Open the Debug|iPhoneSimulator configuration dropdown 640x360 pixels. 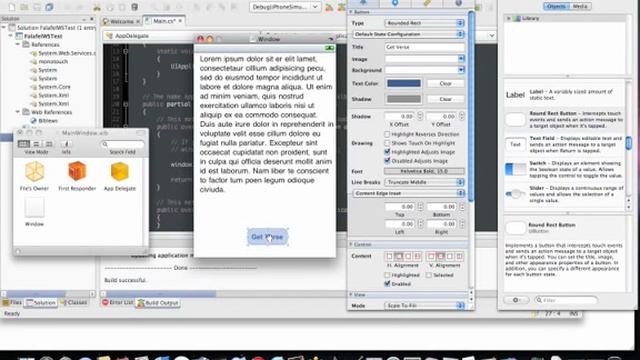tap(284, 7)
